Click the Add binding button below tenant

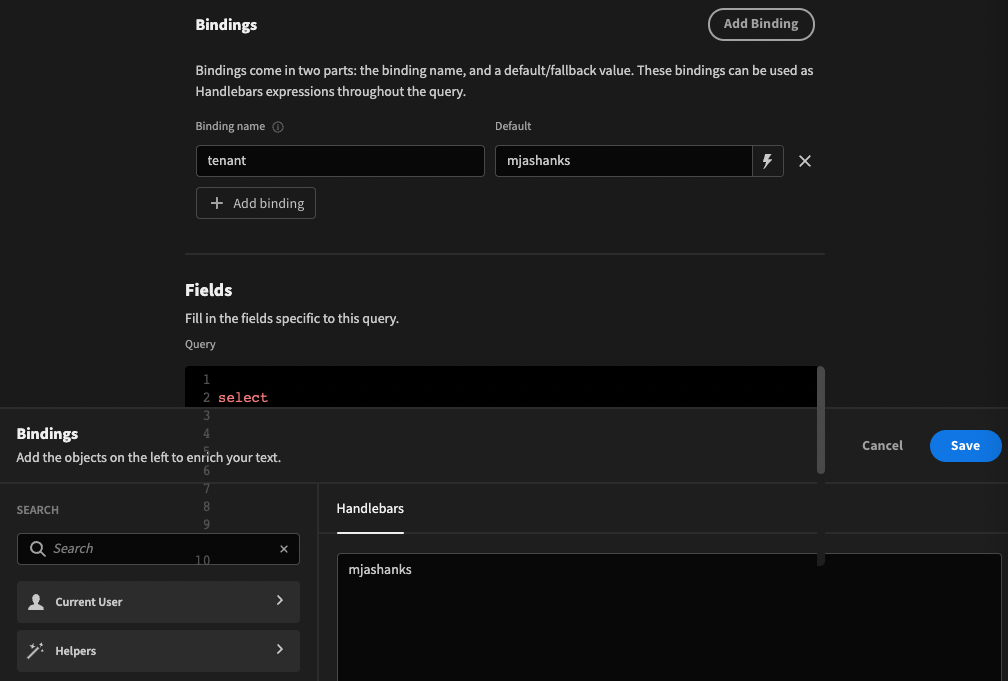tap(255, 202)
